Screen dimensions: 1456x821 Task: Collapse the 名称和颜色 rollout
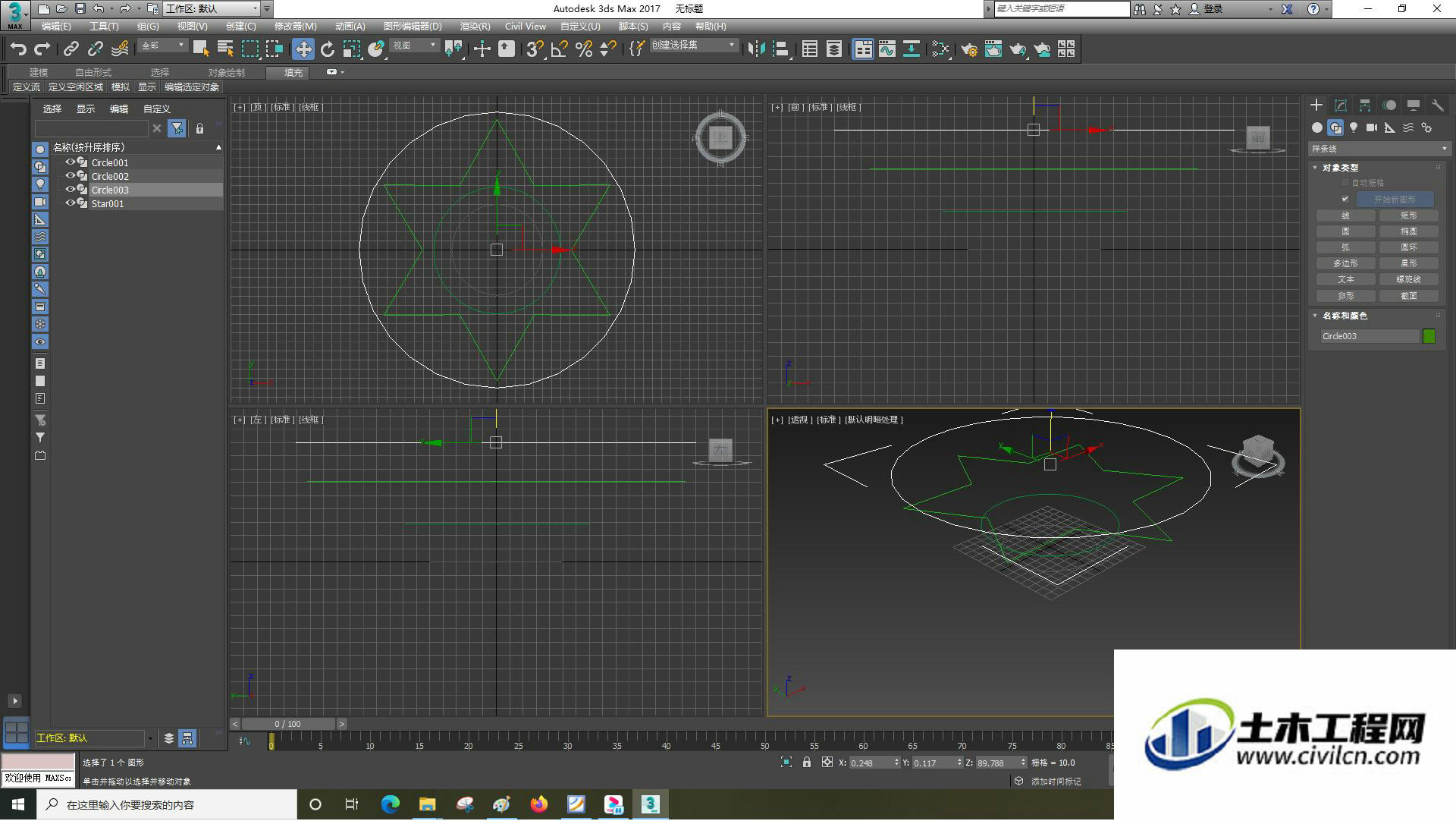(x=1344, y=316)
